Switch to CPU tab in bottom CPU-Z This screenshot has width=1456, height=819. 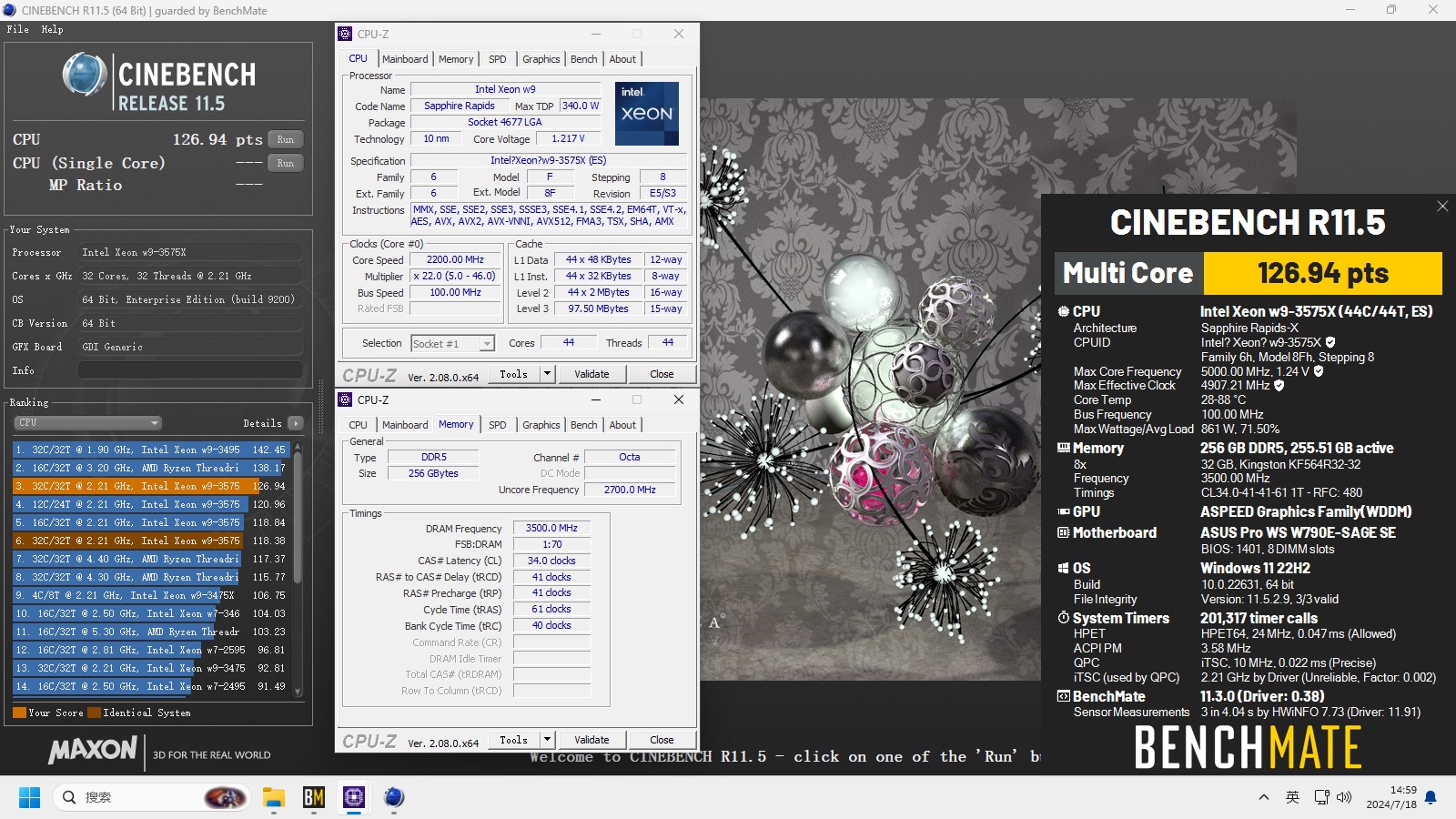coord(359,425)
